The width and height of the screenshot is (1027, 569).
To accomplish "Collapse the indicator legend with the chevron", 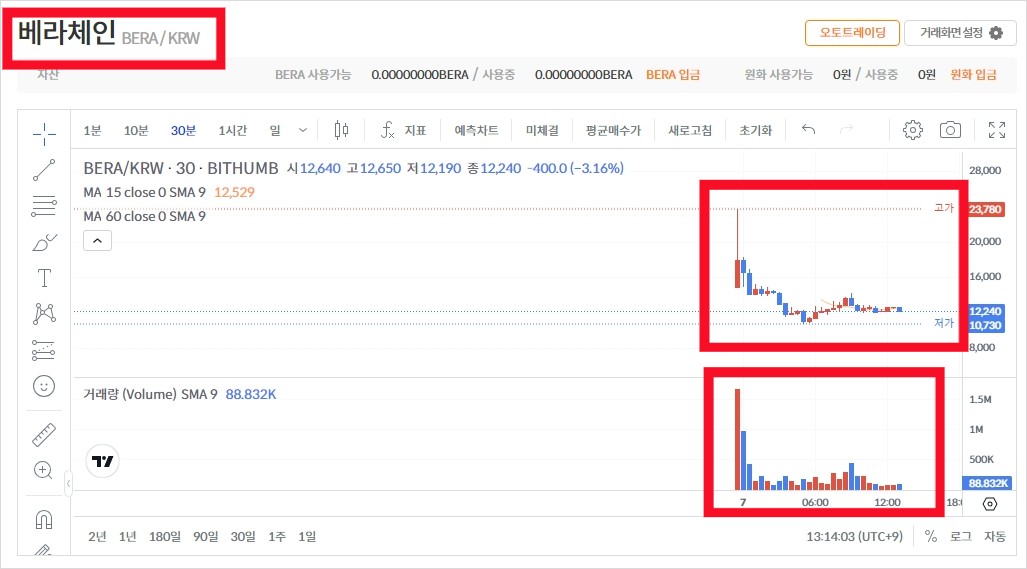I will click(98, 240).
